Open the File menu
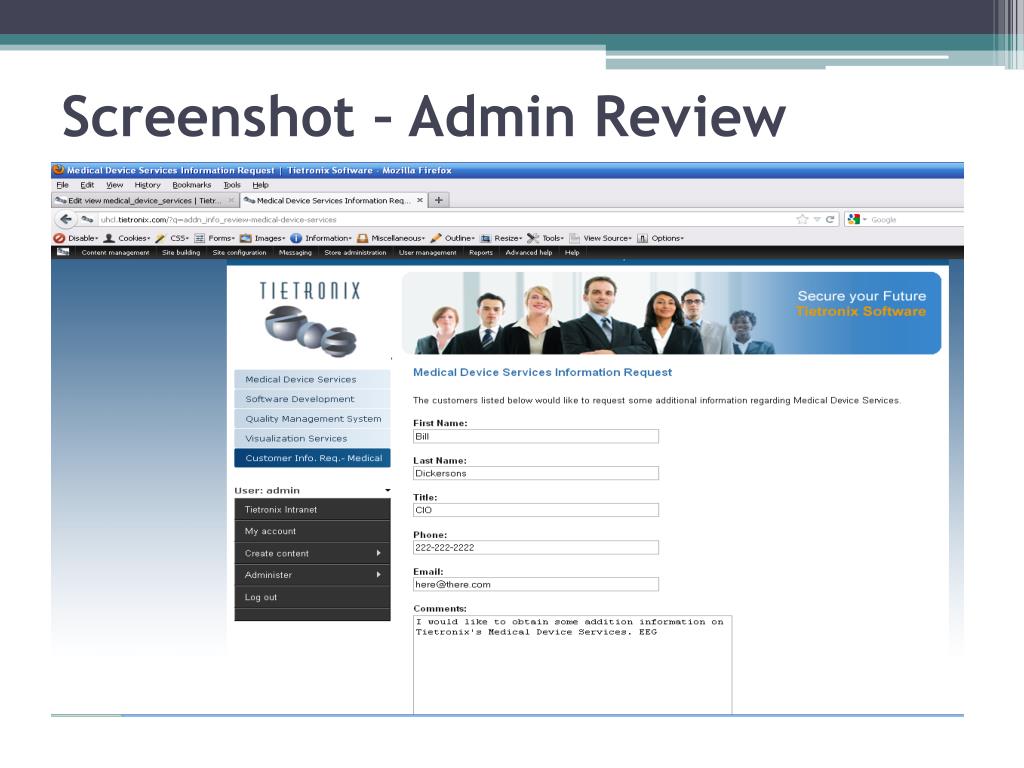 tap(63, 185)
